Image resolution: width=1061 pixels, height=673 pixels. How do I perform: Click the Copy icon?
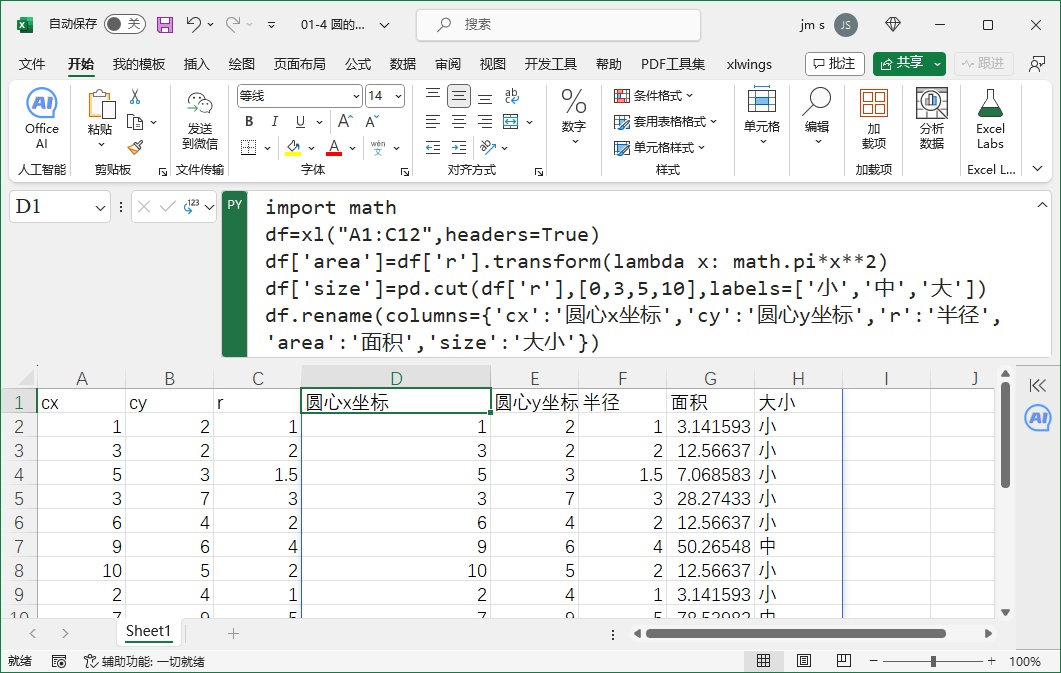135,122
